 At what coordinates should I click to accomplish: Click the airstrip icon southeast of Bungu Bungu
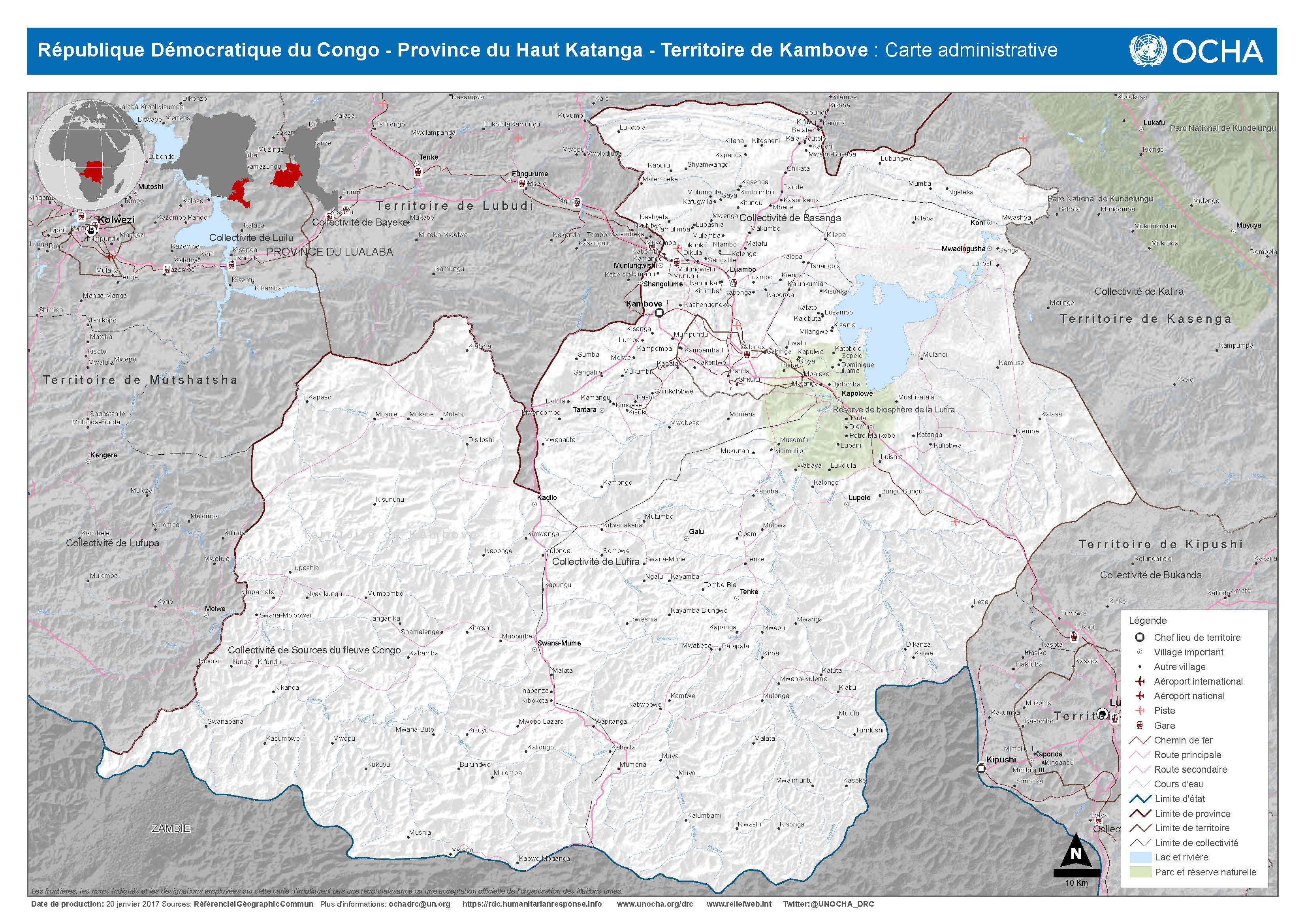click(x=955, y=521)
